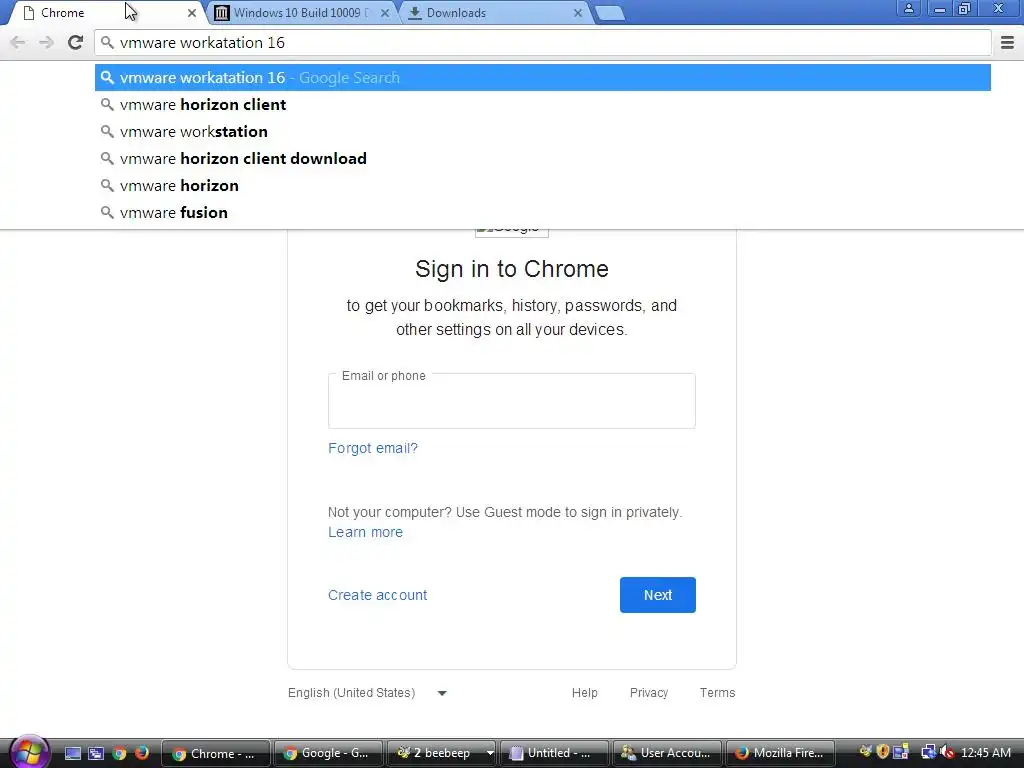The image size is (1024, 768).
Task: Open the Chrome hamburger menu
Action: [x=1007, y=42]
